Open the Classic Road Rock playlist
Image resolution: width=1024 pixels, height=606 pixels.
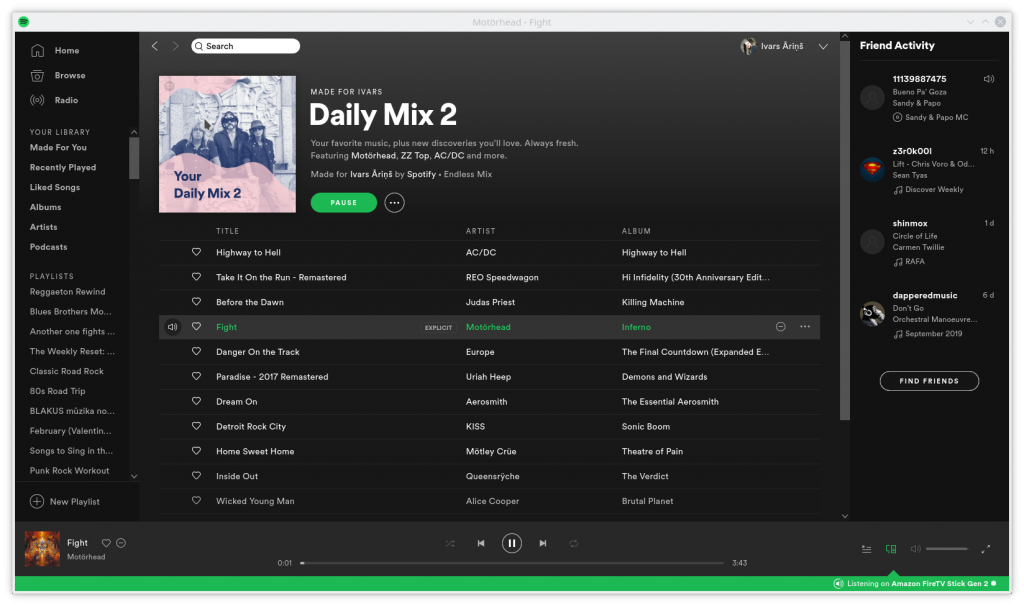click(67, 371)
